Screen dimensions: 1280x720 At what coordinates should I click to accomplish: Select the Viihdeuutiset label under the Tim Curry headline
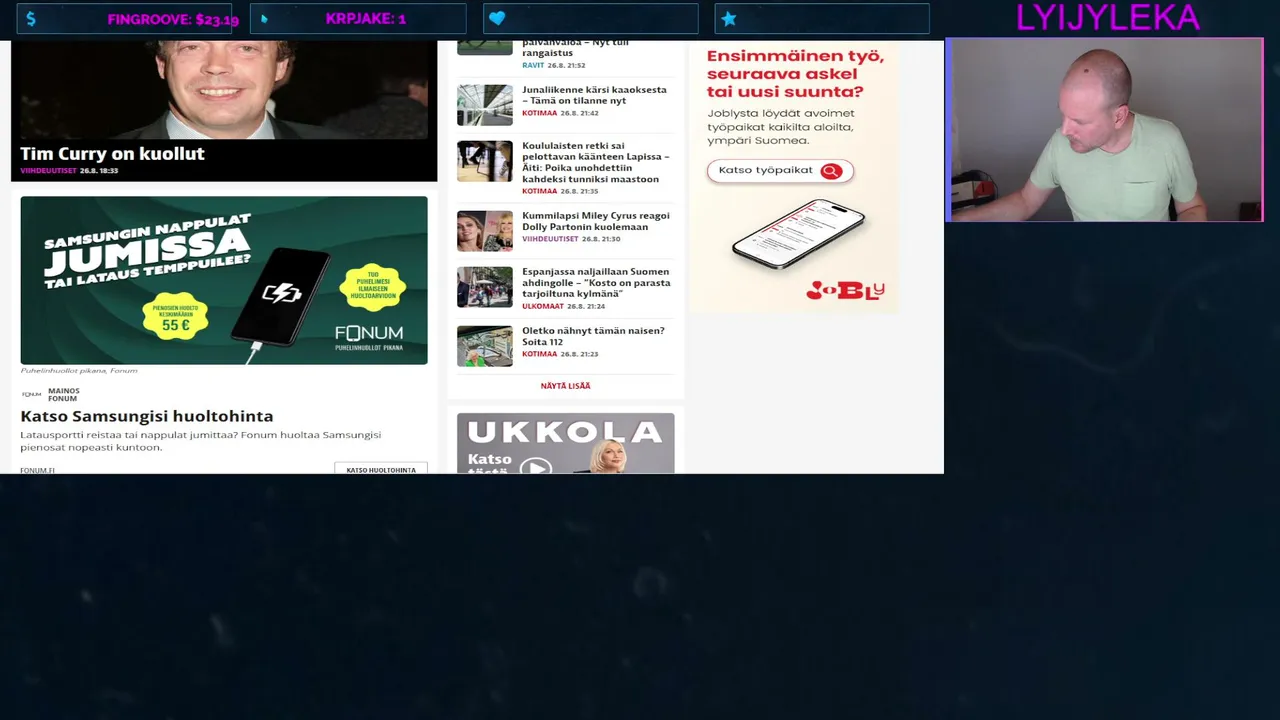[48, 171]
